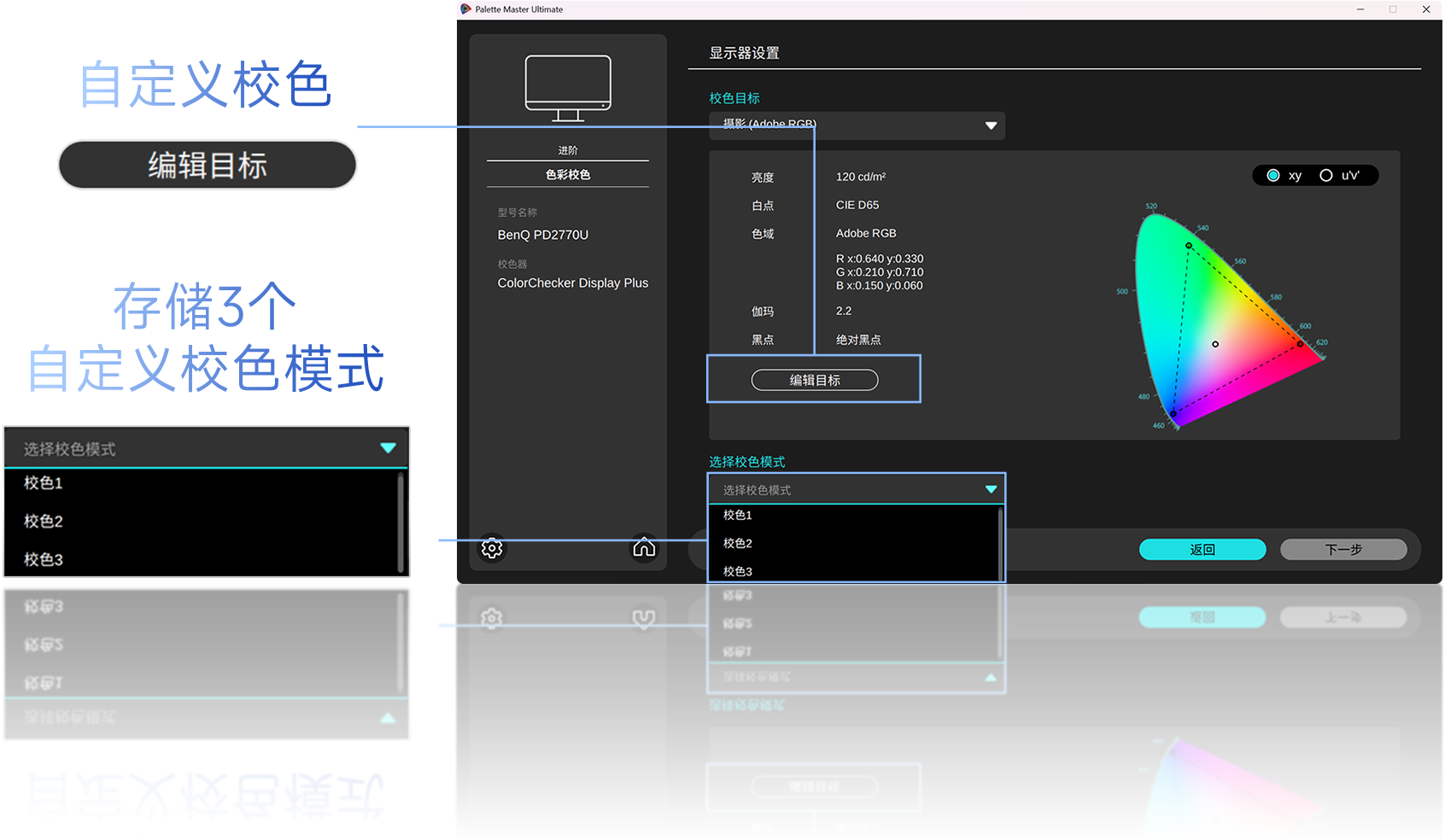Select the u'v' chromaticity radio button
1445x840 pixels.
(1325, 175)
